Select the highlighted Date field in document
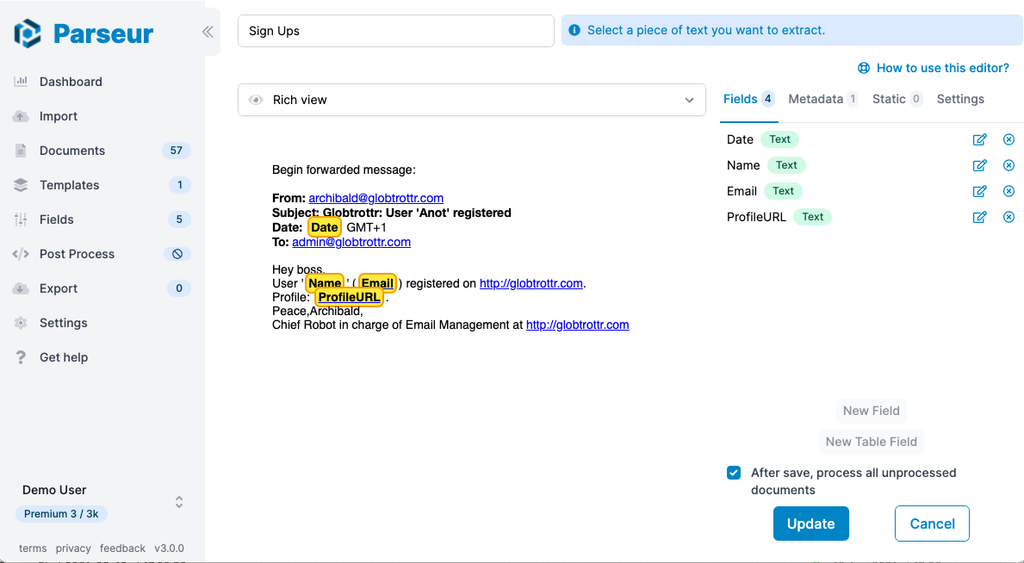 [x=325, y=227]
